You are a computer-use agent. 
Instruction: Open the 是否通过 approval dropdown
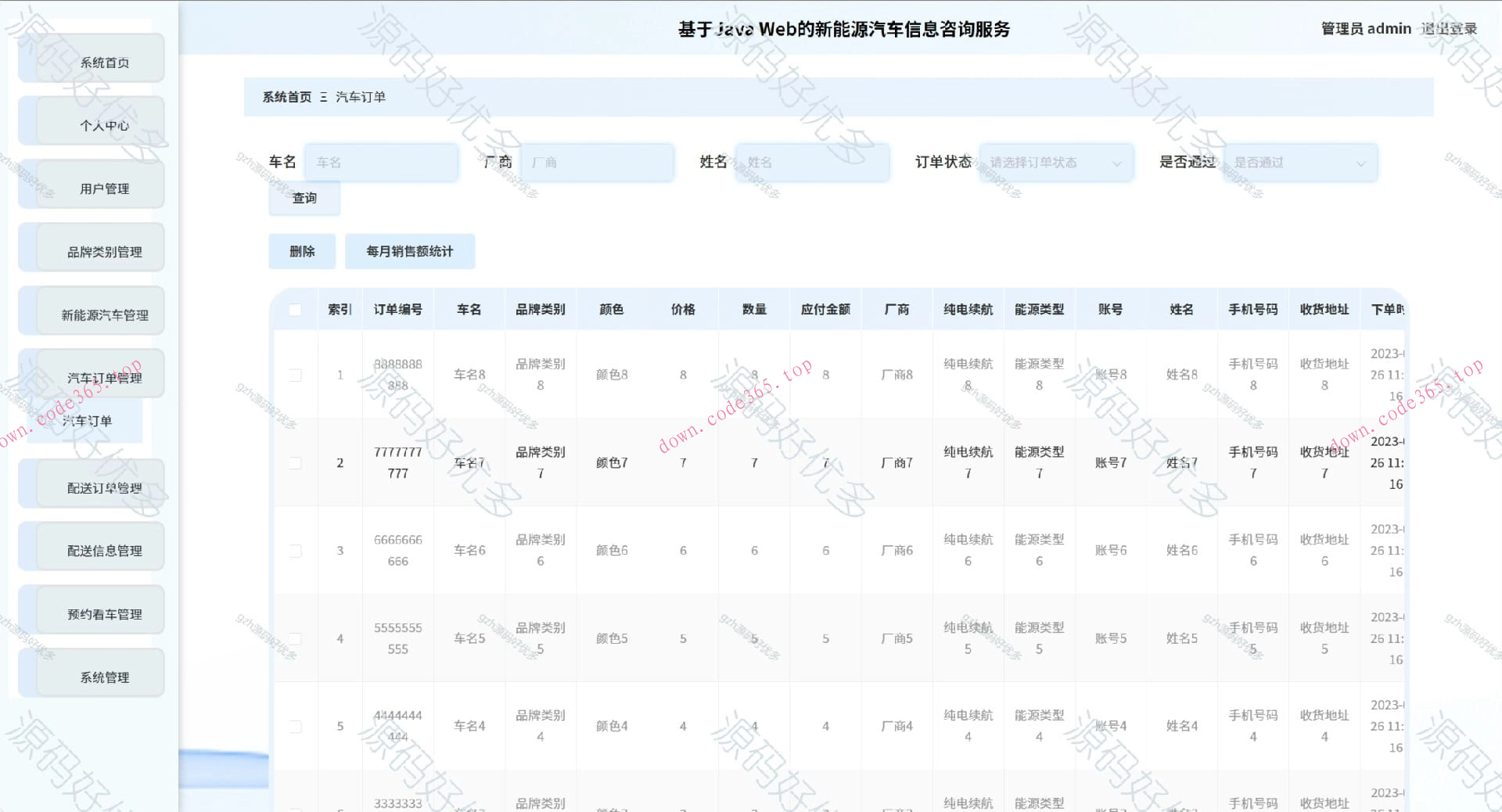pyautogui.click(x=1300, y=163)
